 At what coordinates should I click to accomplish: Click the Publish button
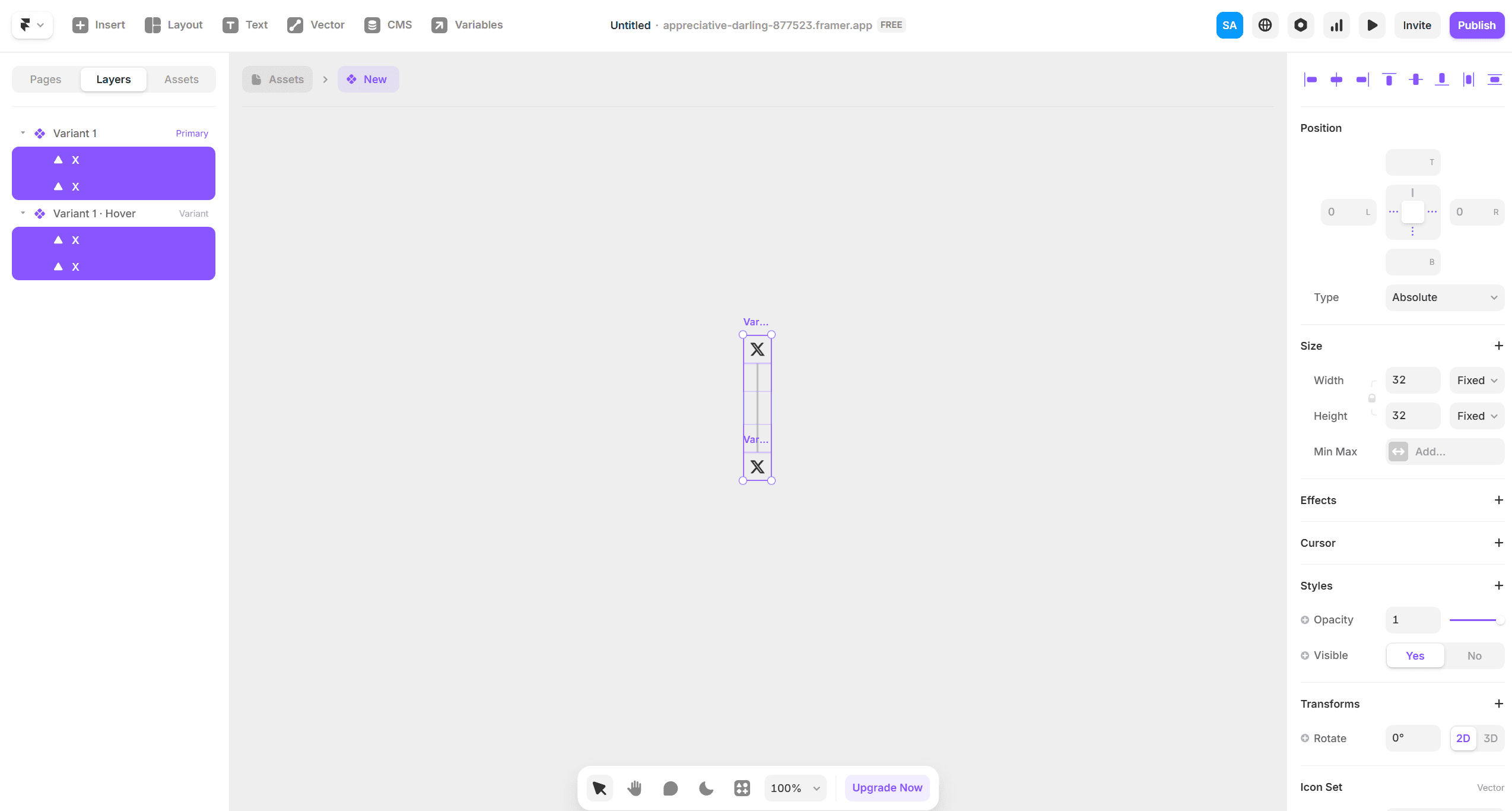[x=1476, y=26]
